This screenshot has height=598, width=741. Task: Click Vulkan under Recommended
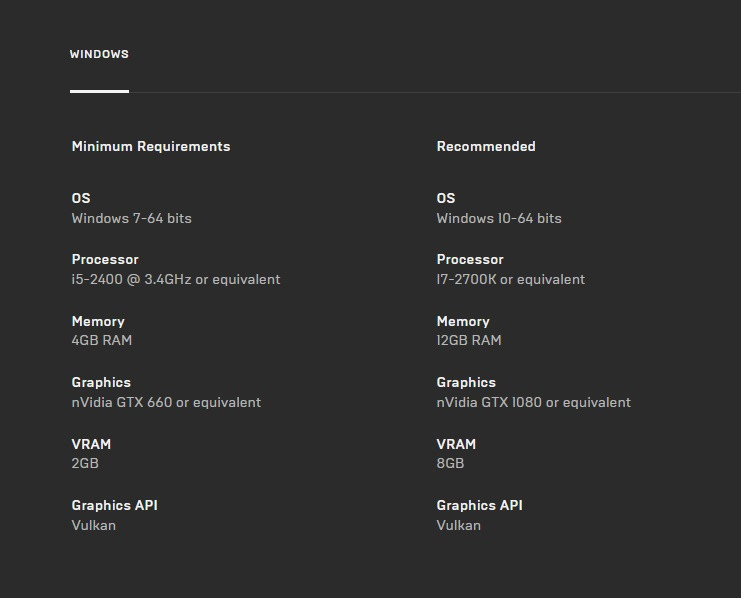tap(459, 525)
